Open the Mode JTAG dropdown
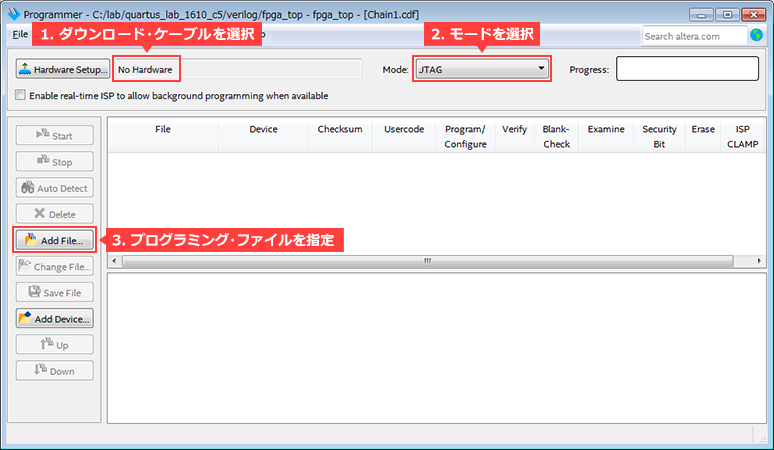This screenshot has height=450, width=774. [x=482, y=69]
